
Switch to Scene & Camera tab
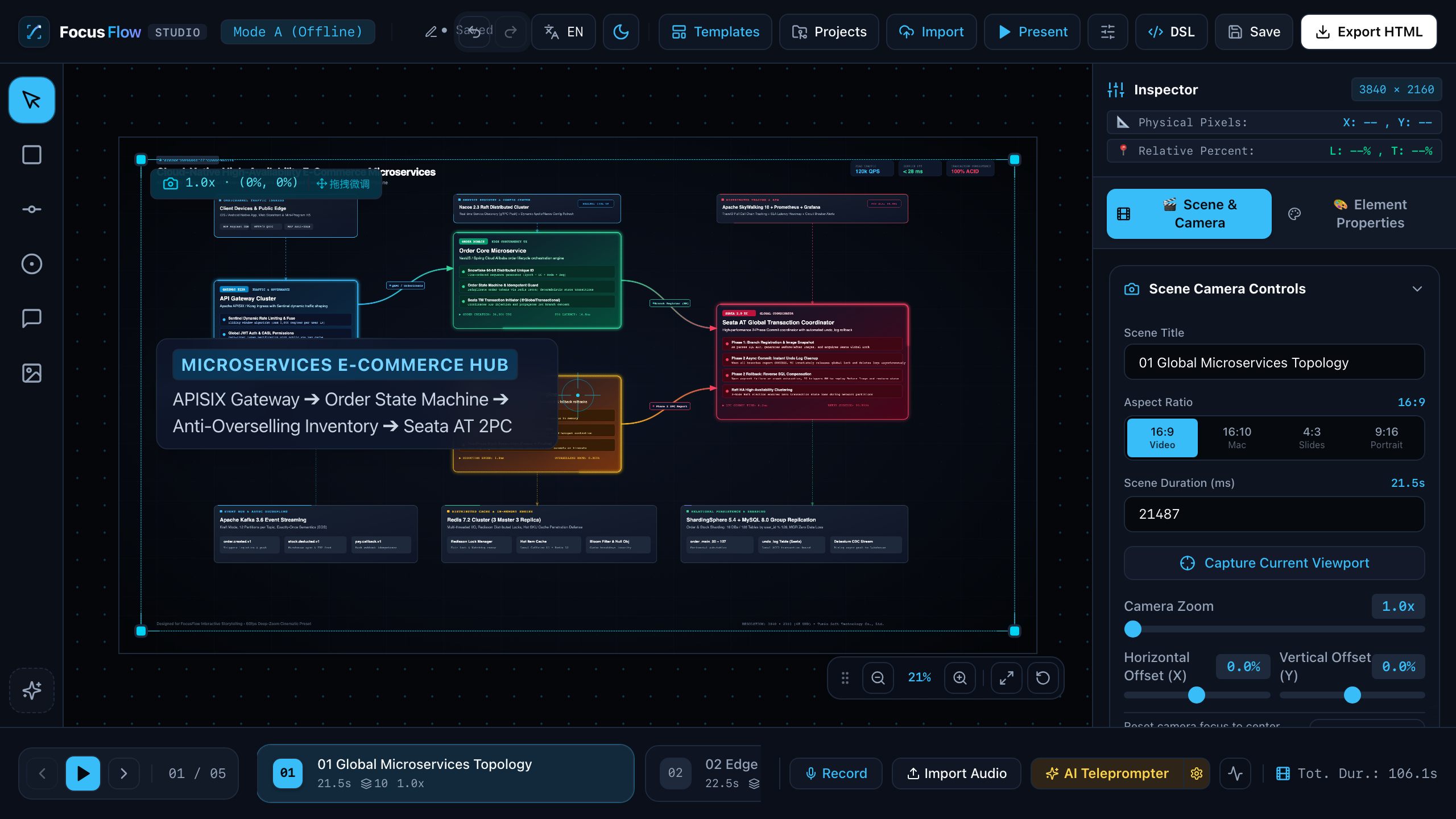[x=1189, y=214]
